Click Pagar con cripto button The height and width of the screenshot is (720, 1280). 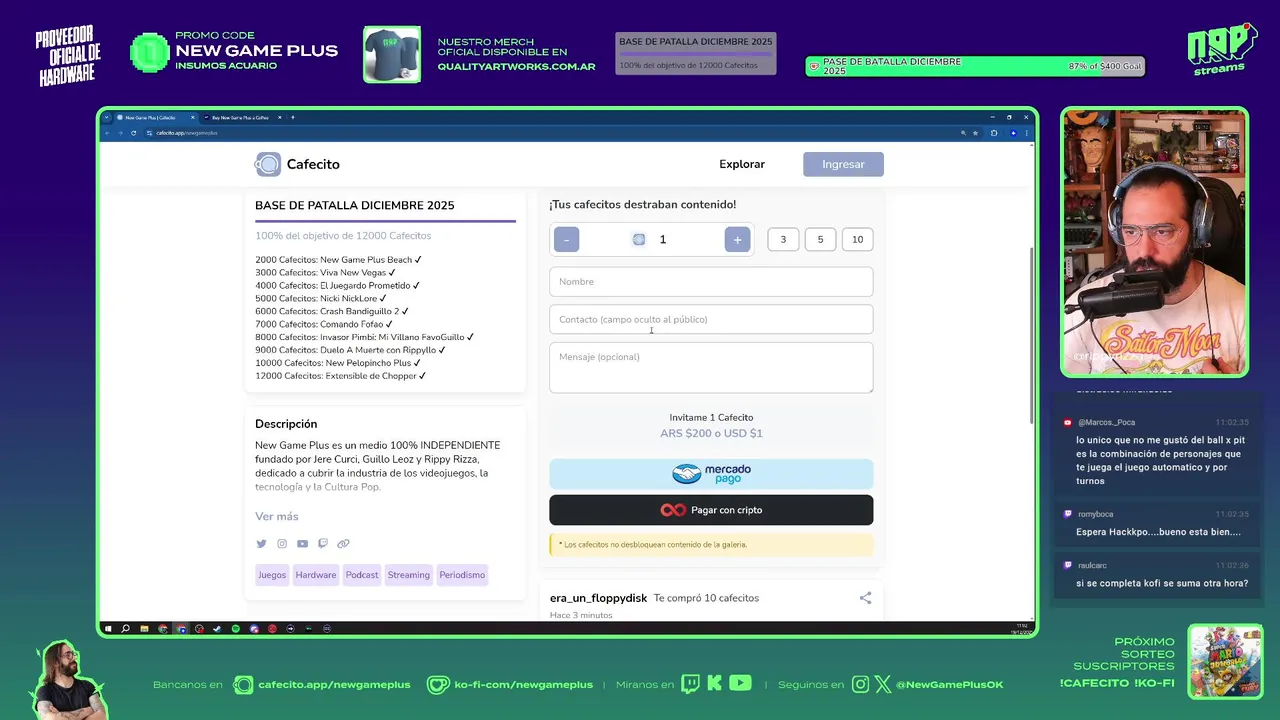click(x=711, y=510)
